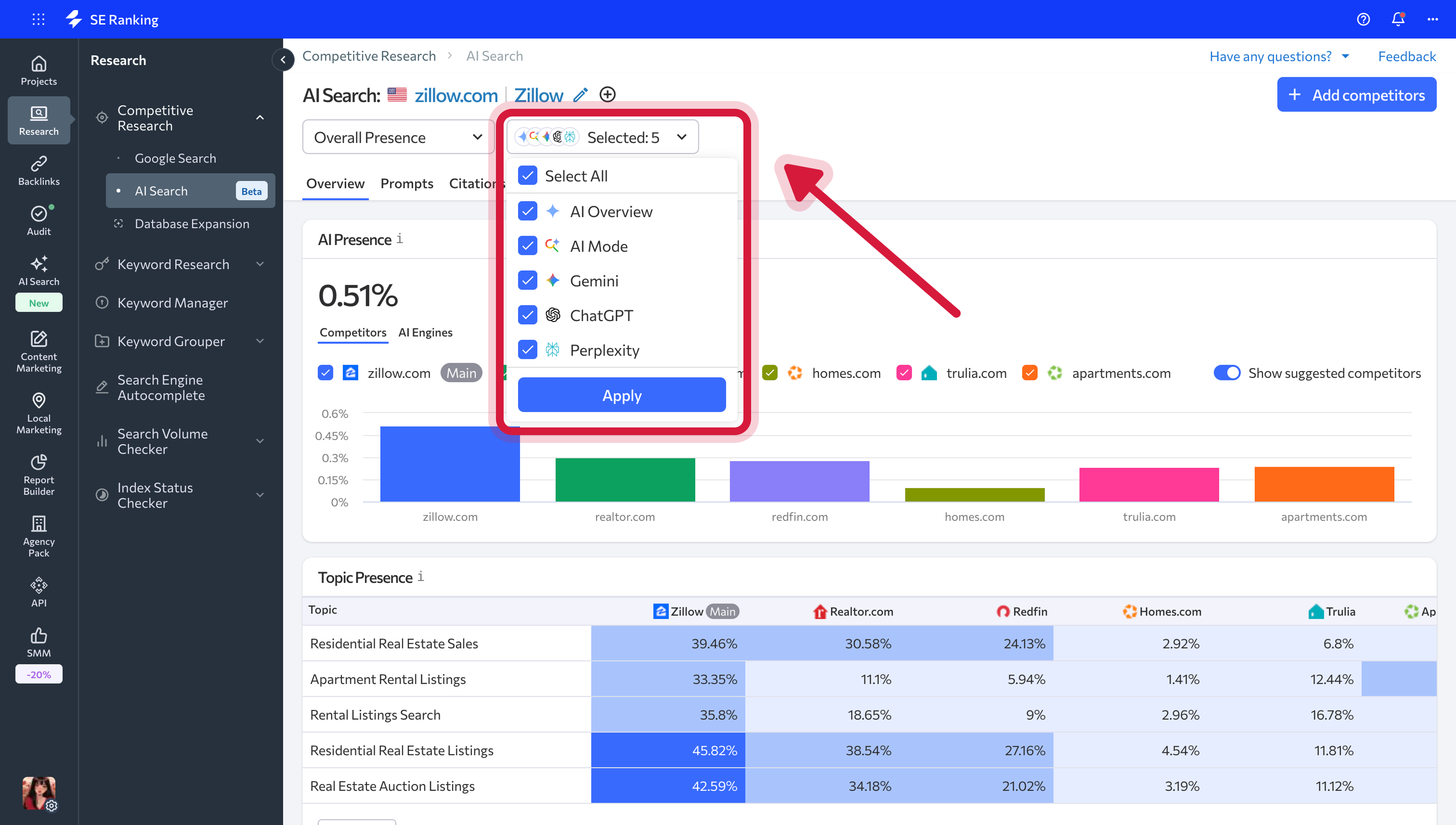1456x825 pixels.
Task: Click the Apply button
Action: tap(621, 395)
